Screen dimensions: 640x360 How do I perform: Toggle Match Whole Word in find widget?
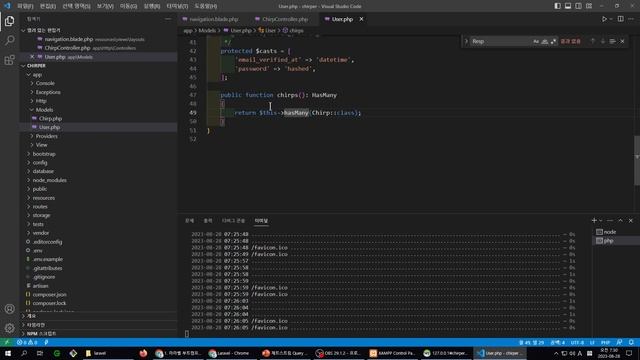pos(544,41)
